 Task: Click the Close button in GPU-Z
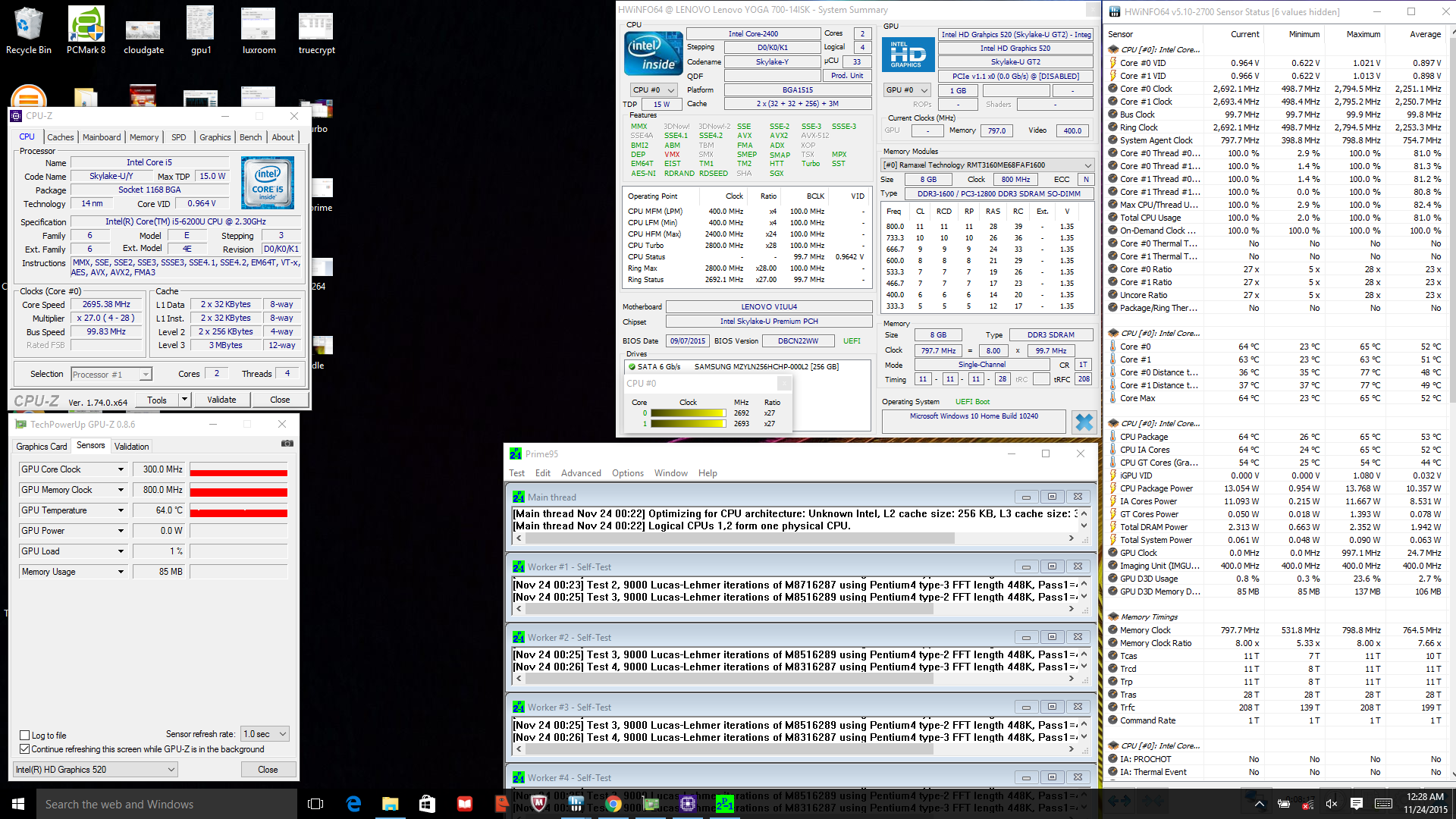click(x=268, y=769)
